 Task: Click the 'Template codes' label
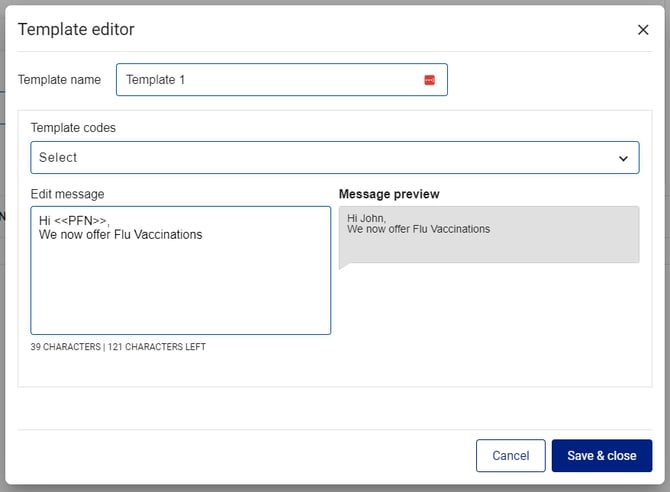point(73,128)
